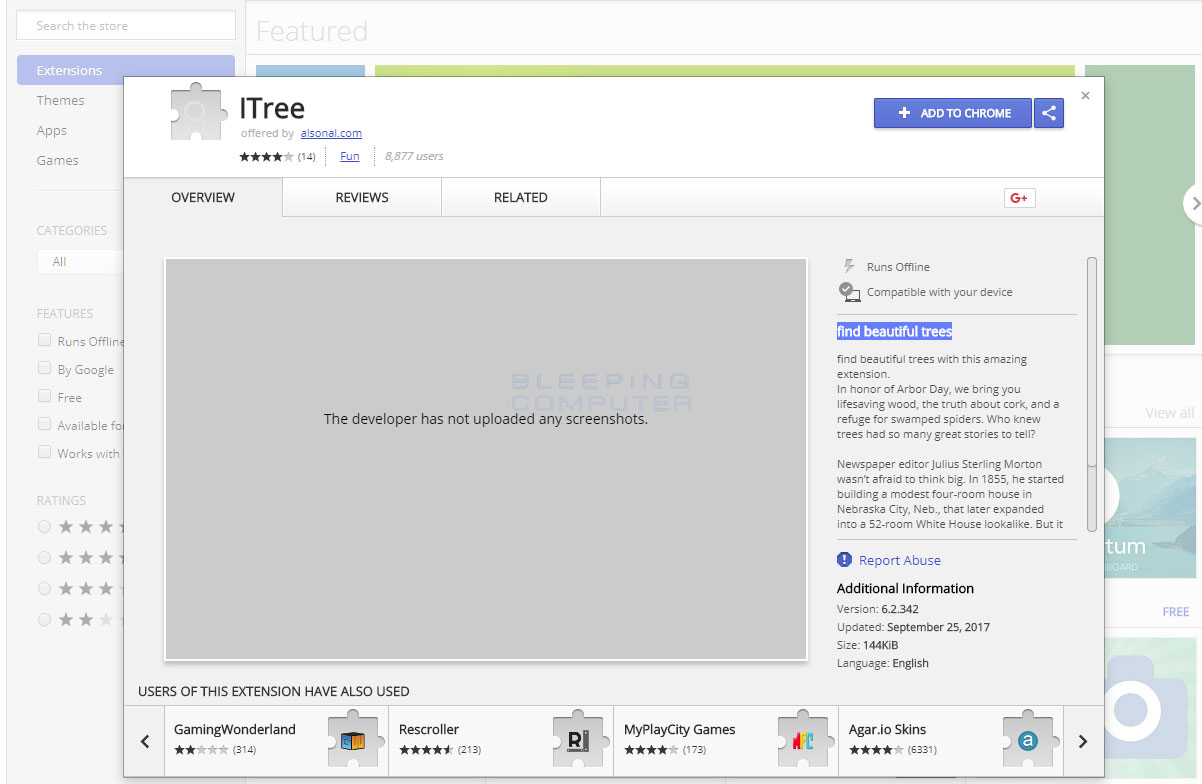
Task: Click the FREE label in background store
Action: pyautogui.click(x=1176, y=612)
